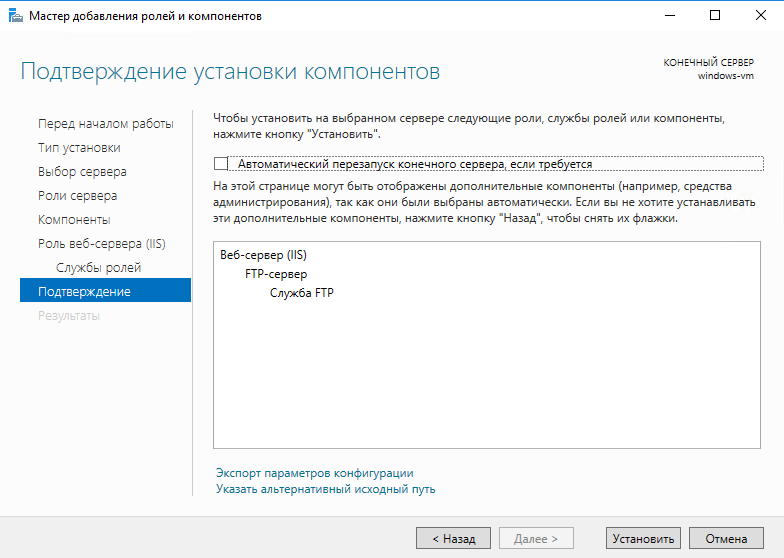Open 'Службы ролей' step
Viewport: 784px width, 558px height.
pyautogui.click(x=98, y=268)
